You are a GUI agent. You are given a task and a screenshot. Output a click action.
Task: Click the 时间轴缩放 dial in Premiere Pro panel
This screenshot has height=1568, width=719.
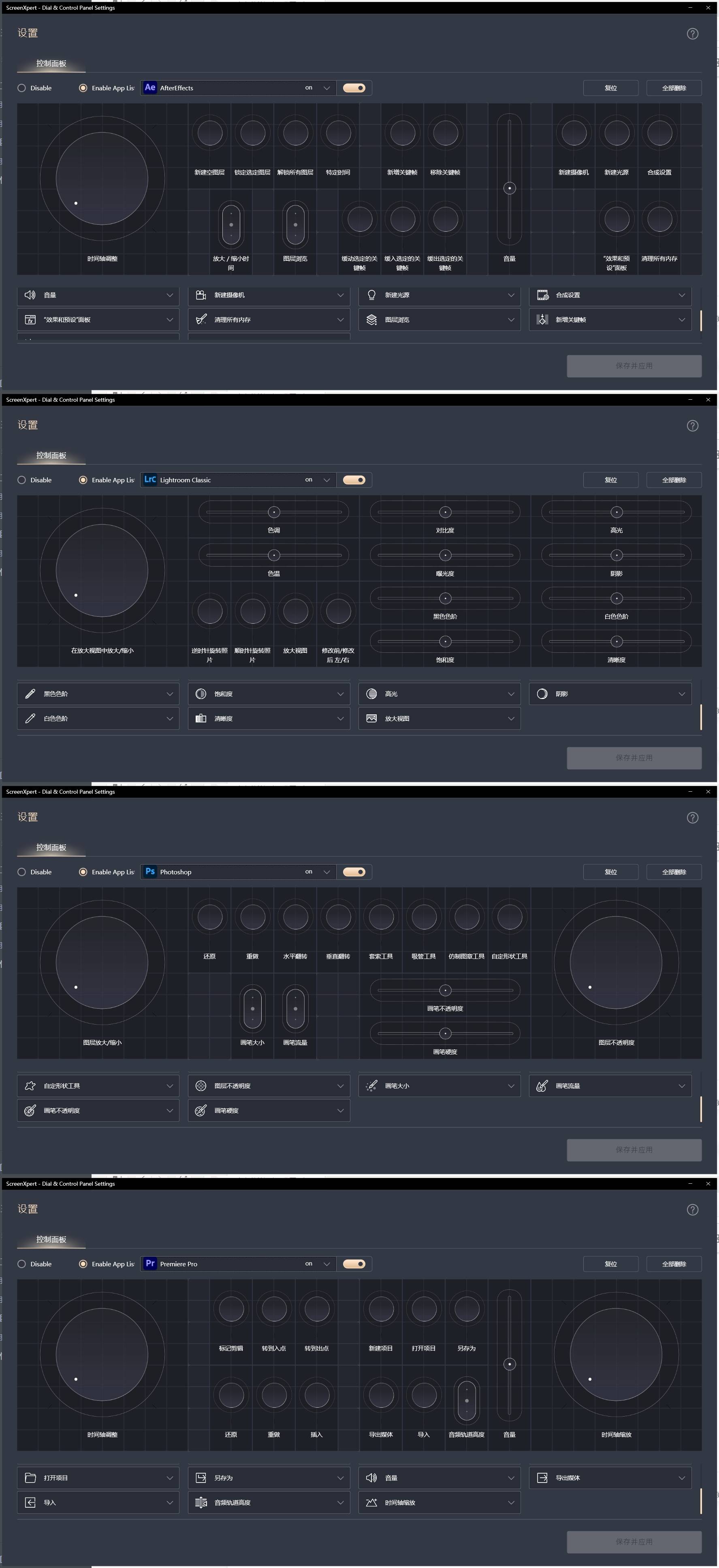point(616,1354)
